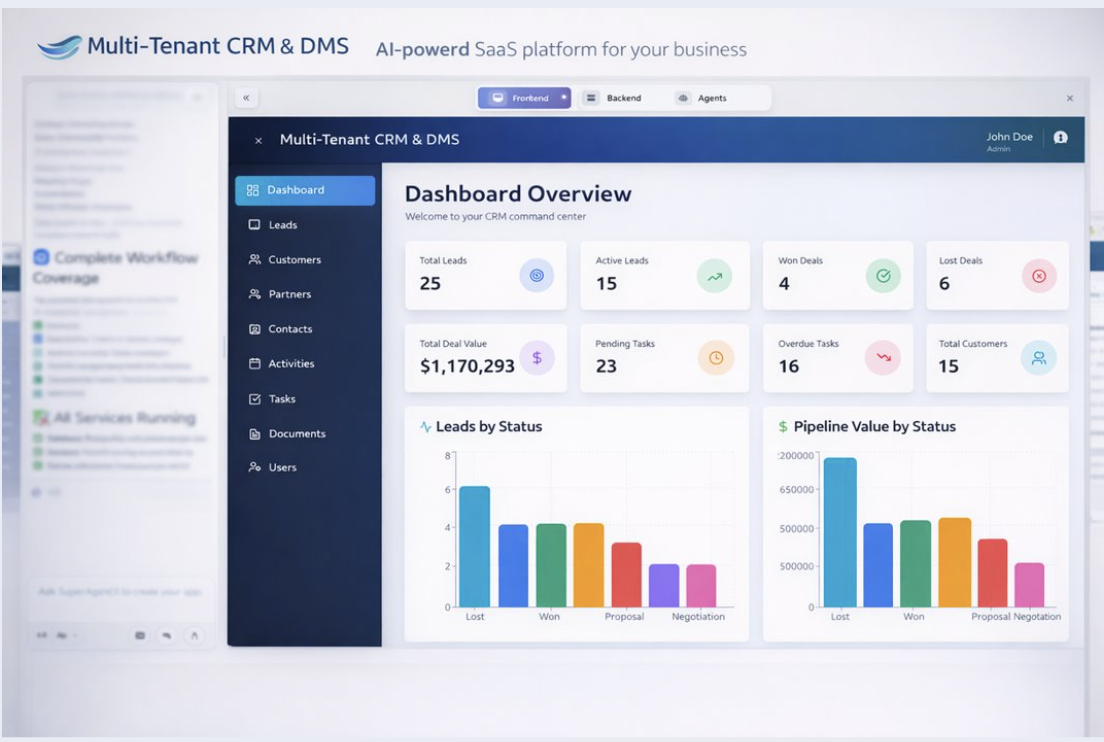Click the chart icon beside Leads by Status
This screenshot has width=1104, height=742.
click(423, 426)
